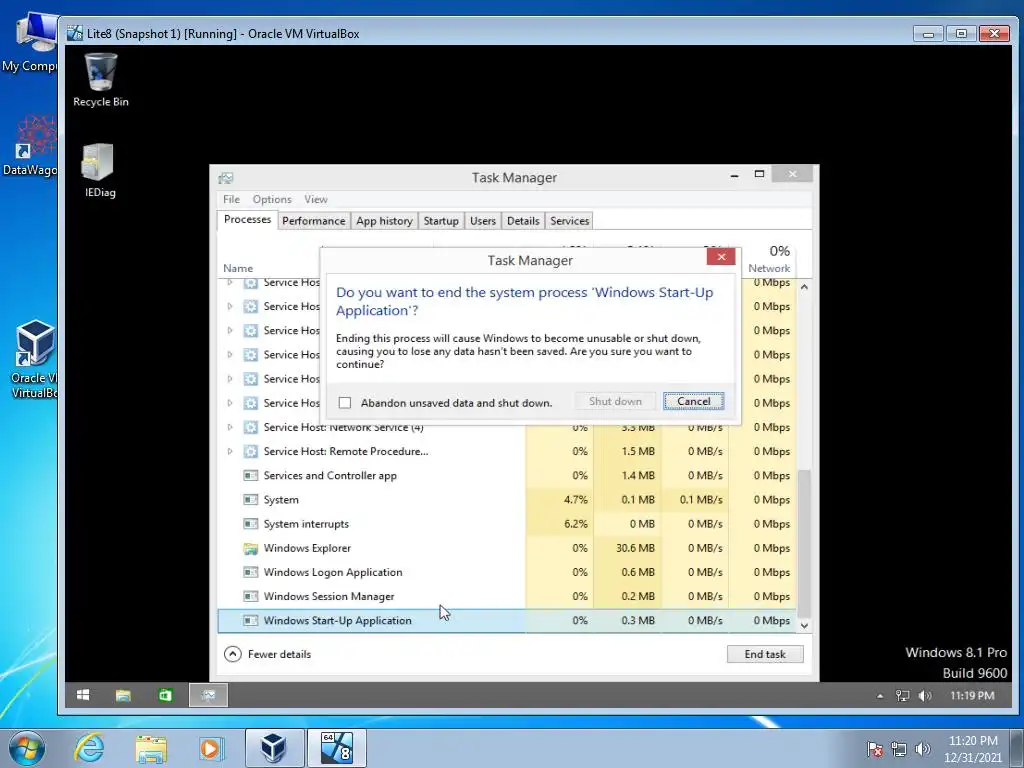The image size is (1024, 768).
Task: Open the Oracle VM VirtualBox desktop shortcut
Action: (34, 359)
